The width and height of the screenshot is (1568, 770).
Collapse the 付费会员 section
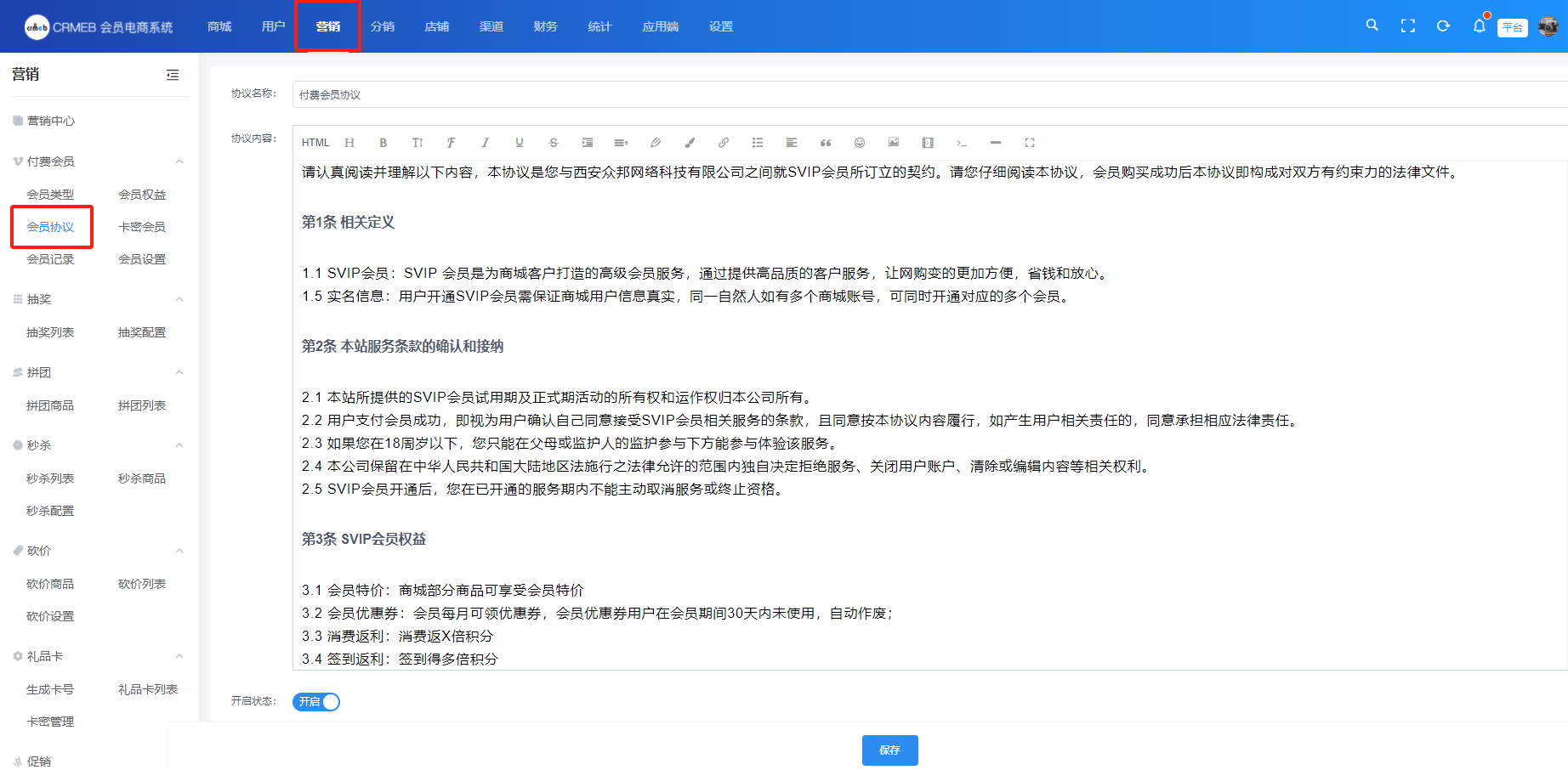coord(179,161)
